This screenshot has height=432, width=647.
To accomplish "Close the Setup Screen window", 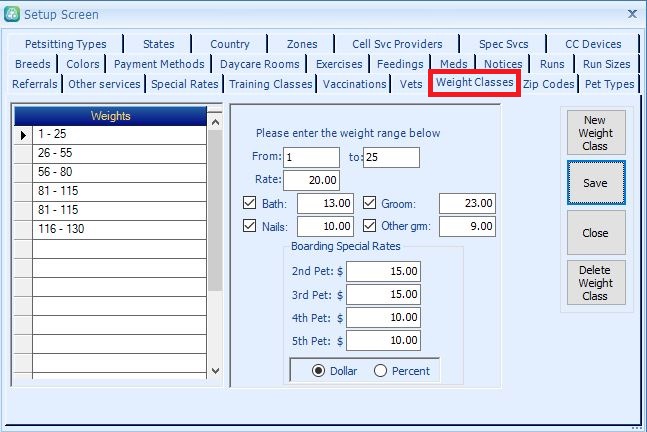I will [x=631, y=13].
